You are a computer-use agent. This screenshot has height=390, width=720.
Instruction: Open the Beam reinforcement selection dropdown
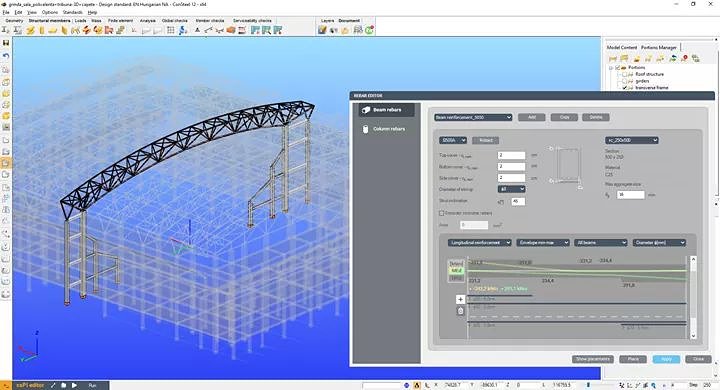click(473, 117)
